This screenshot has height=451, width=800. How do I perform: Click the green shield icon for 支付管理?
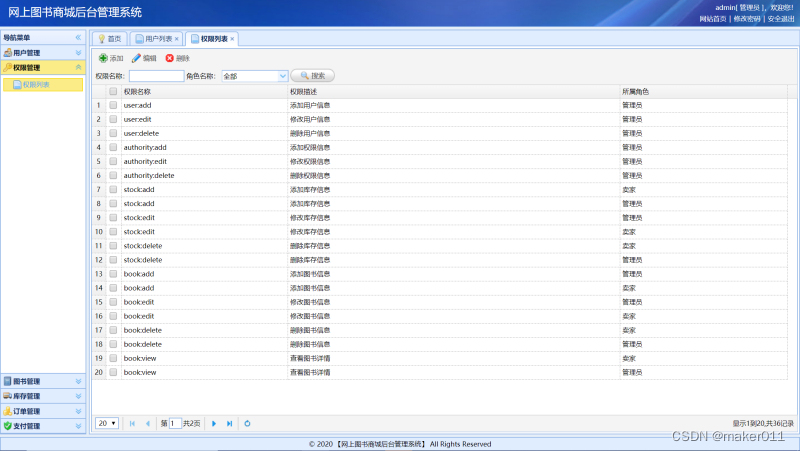[8, 425]
